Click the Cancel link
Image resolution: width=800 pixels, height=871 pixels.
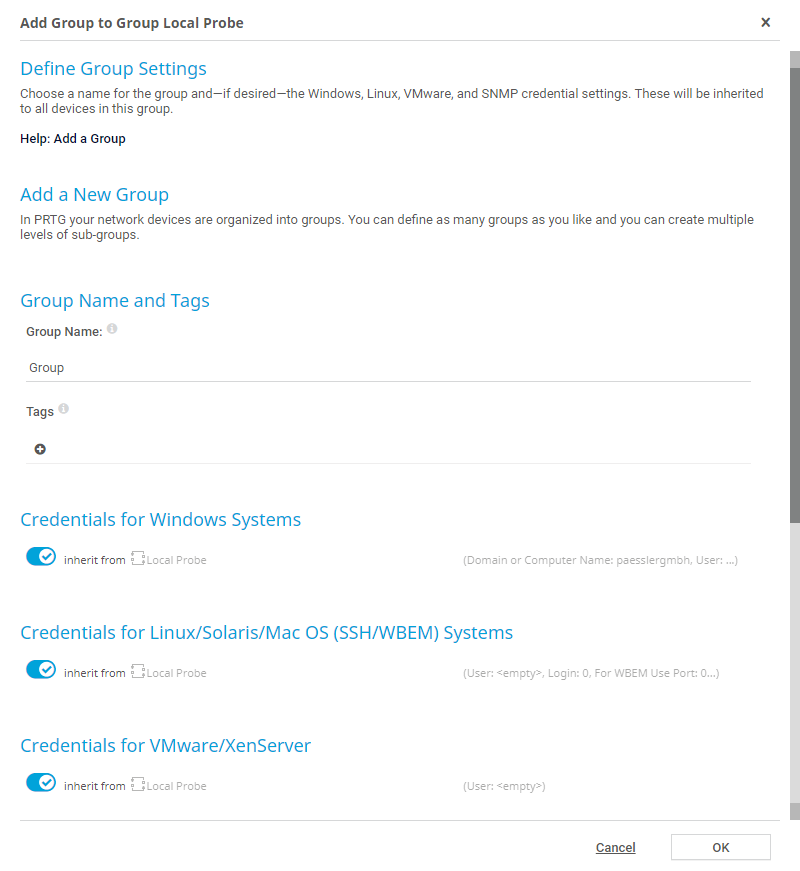click(x=615, y=848)
